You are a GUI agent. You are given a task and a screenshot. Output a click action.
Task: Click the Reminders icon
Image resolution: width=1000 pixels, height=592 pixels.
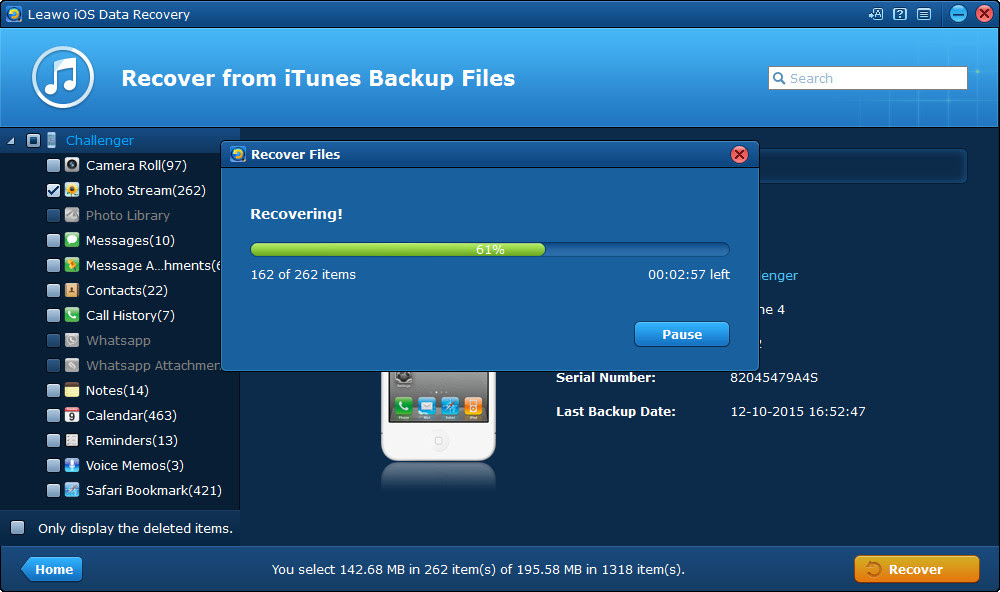coord(72,440)
